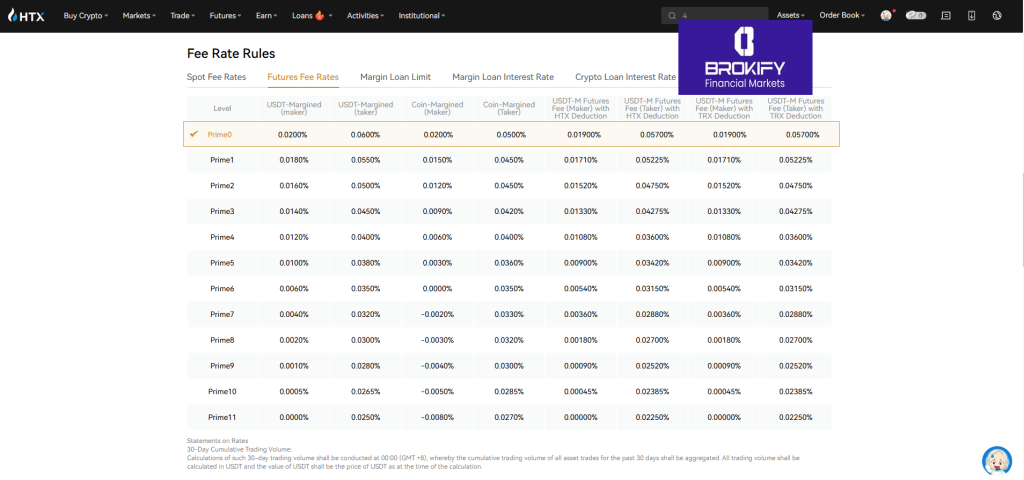Image resolution: width=1024 pixels, height=480 pixels.
Task: Click the fire icon beside Loans
Action: coord(320,16)
